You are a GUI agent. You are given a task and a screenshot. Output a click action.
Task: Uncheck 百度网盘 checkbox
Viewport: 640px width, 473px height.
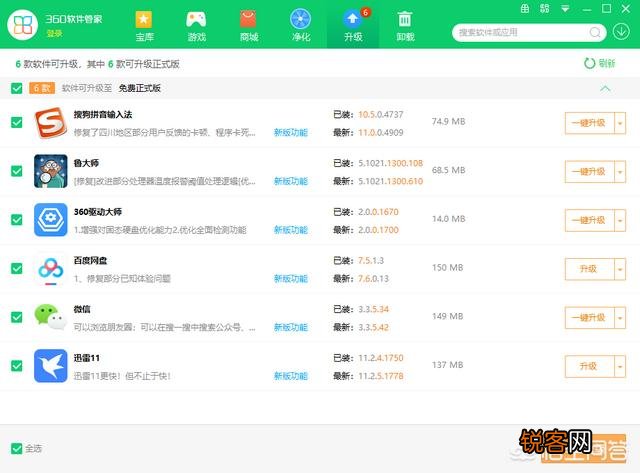click(x=17, y=269)
